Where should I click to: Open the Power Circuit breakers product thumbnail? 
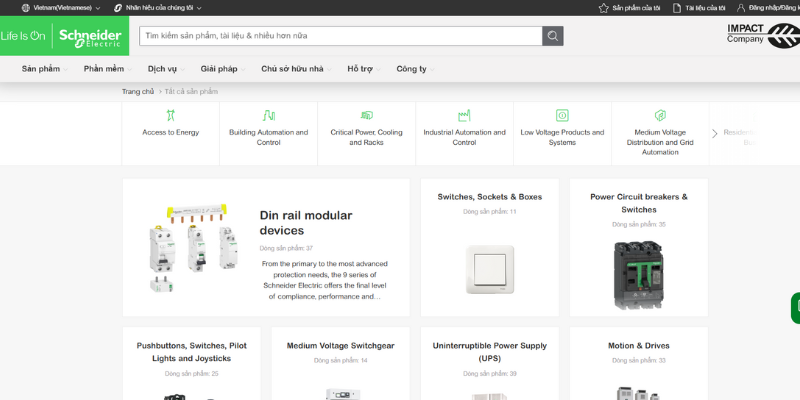click(639, 274)
